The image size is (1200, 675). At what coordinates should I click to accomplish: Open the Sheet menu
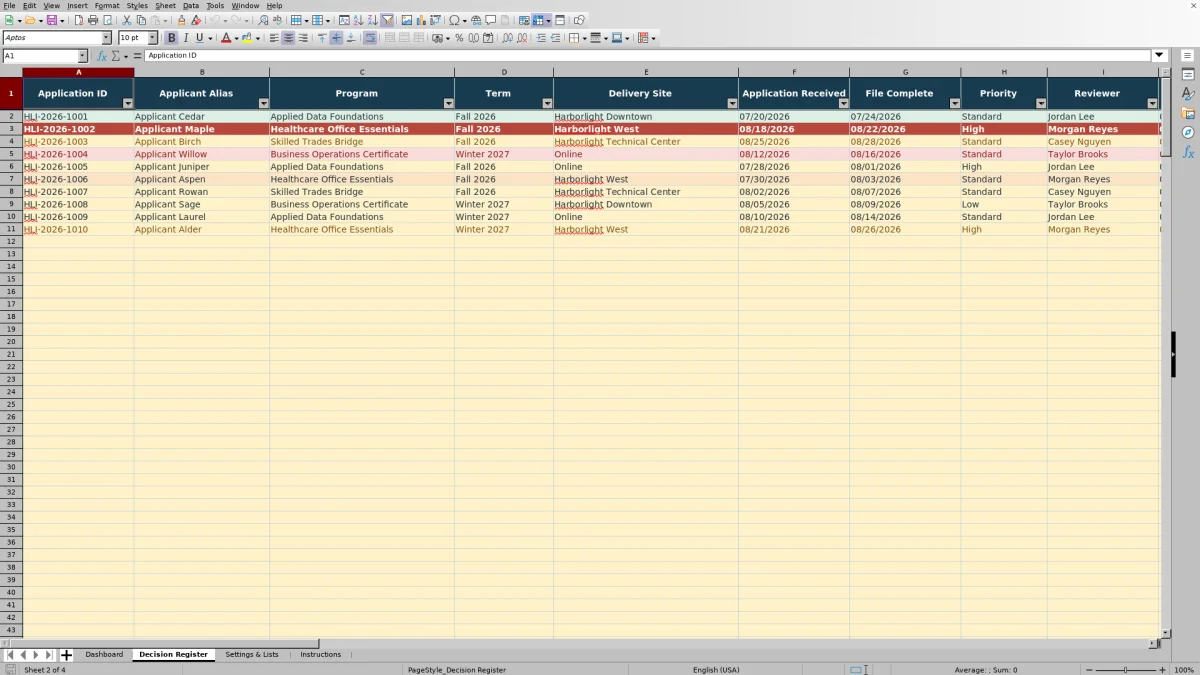pos(165,6)
